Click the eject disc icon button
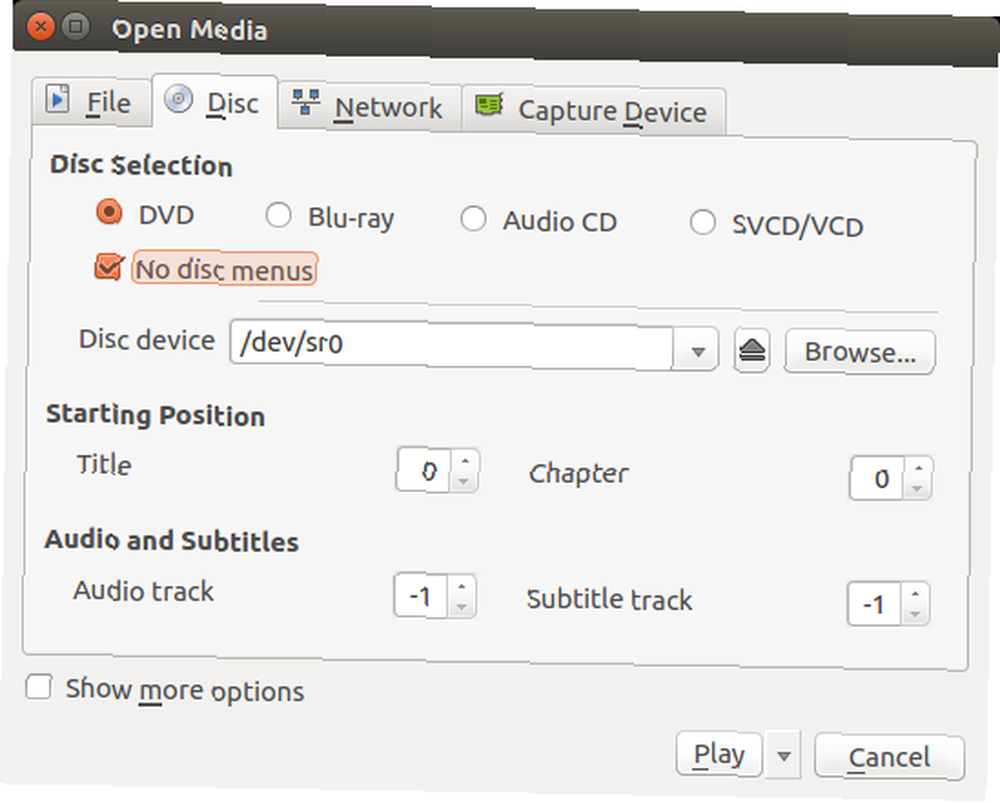This screenshot has height=803, width=1000. (752, 350)
